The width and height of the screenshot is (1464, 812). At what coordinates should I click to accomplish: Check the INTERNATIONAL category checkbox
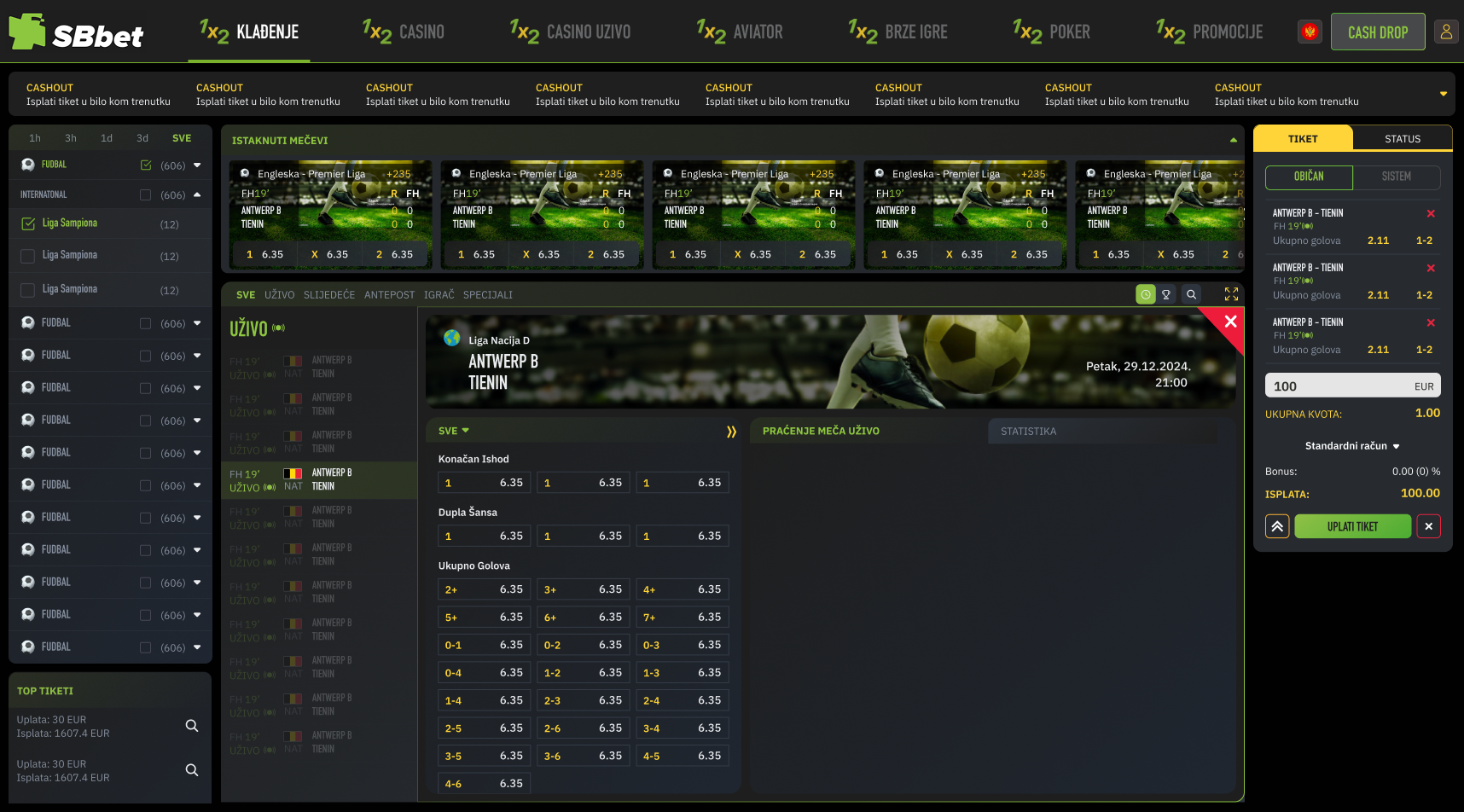145,195
